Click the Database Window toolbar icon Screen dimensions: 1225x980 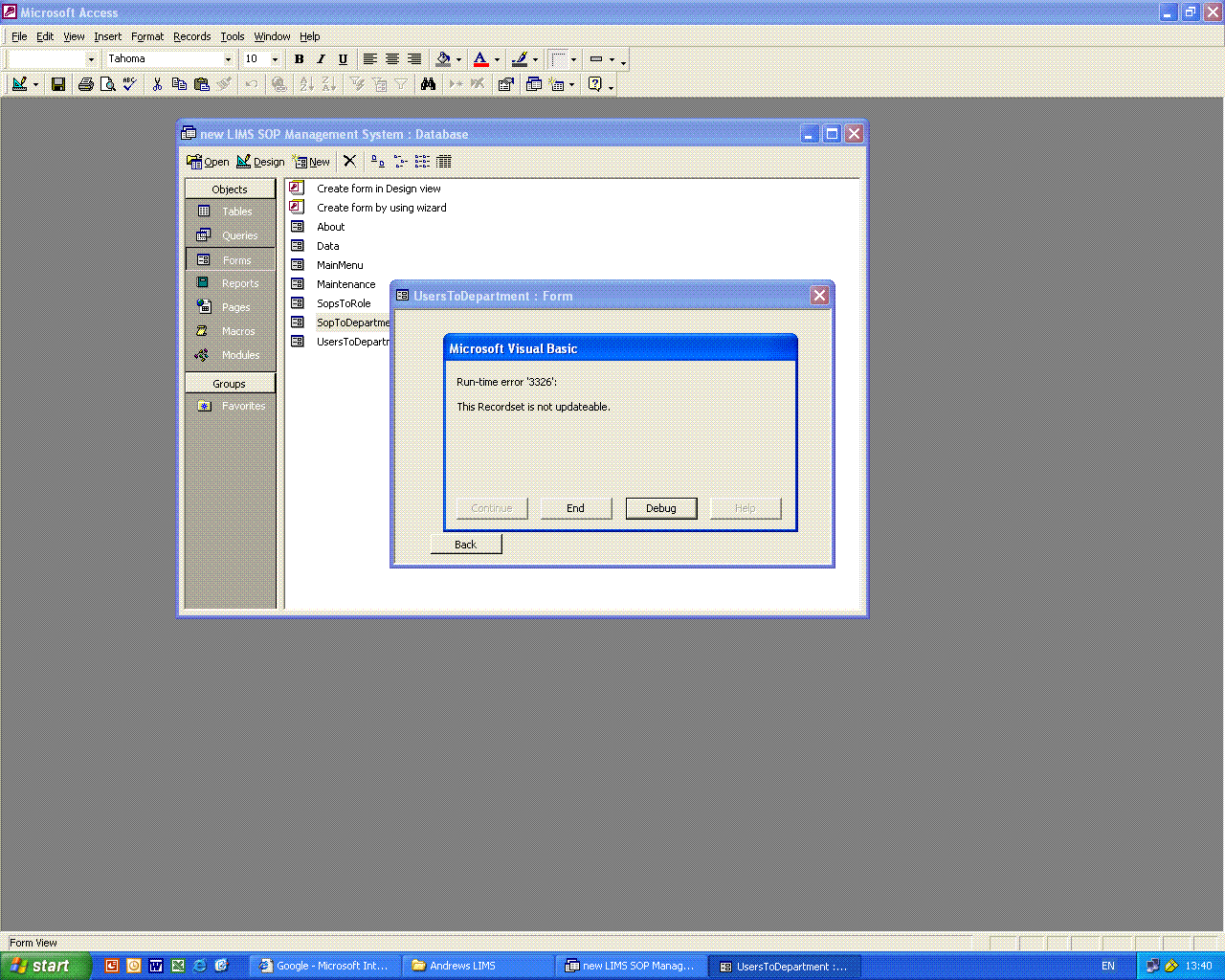point(534,84)
